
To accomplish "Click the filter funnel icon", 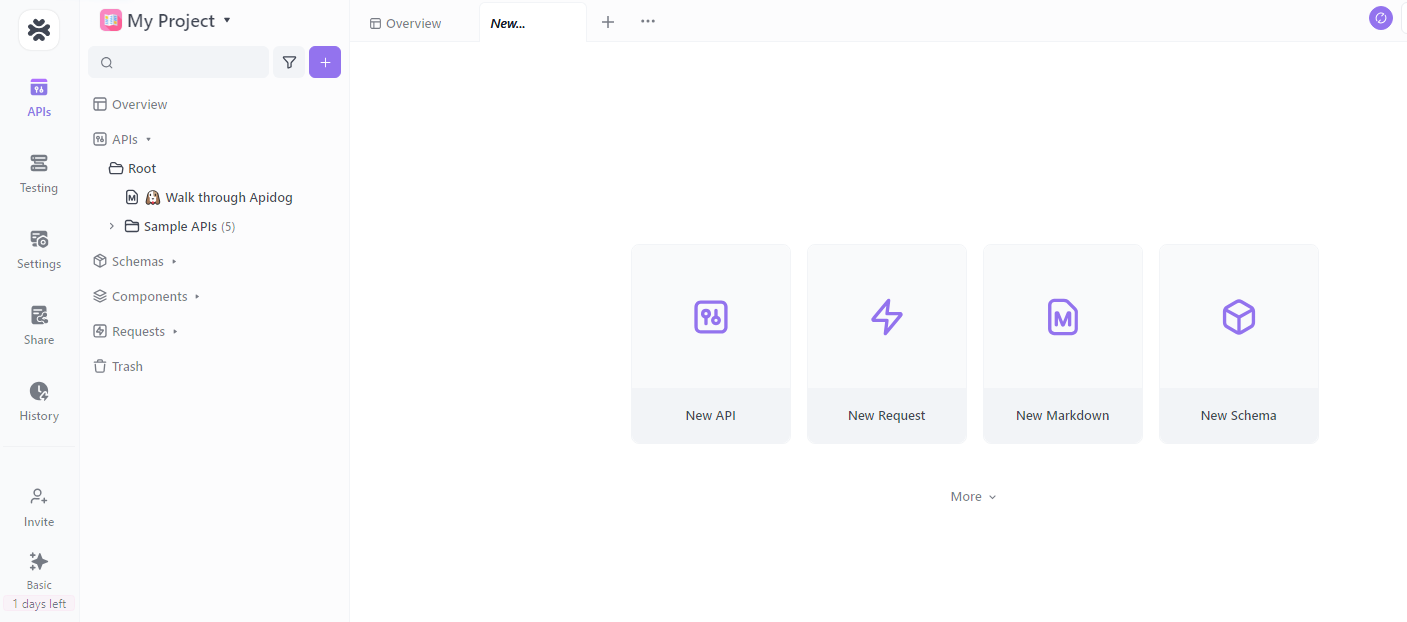I will coord(289,62).
